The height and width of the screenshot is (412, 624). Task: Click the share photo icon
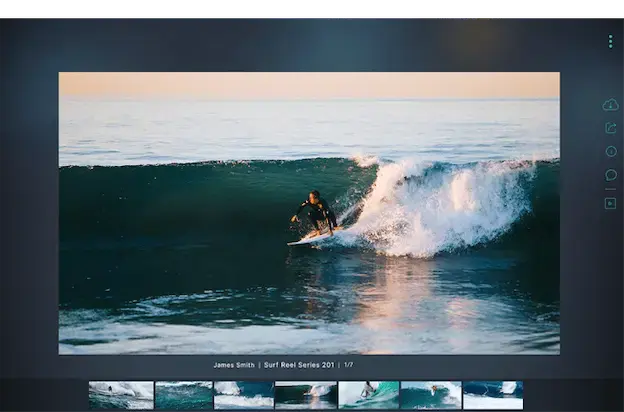(611, 128)
